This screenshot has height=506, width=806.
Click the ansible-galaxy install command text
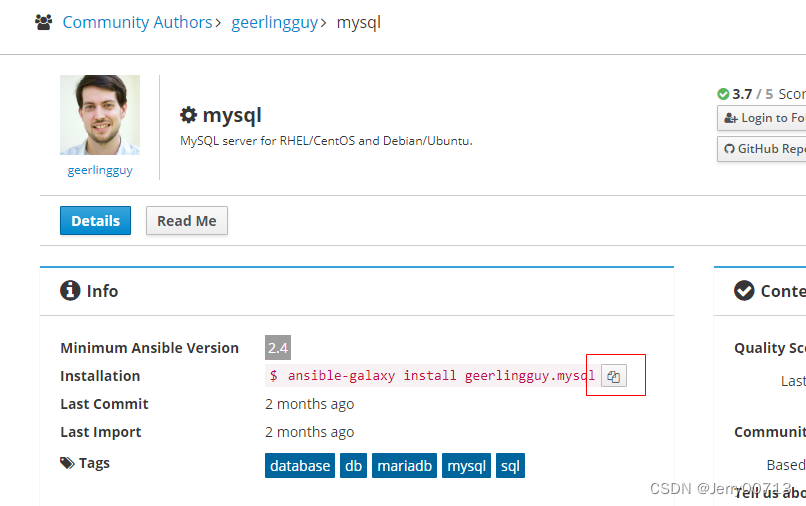(432, 376)
